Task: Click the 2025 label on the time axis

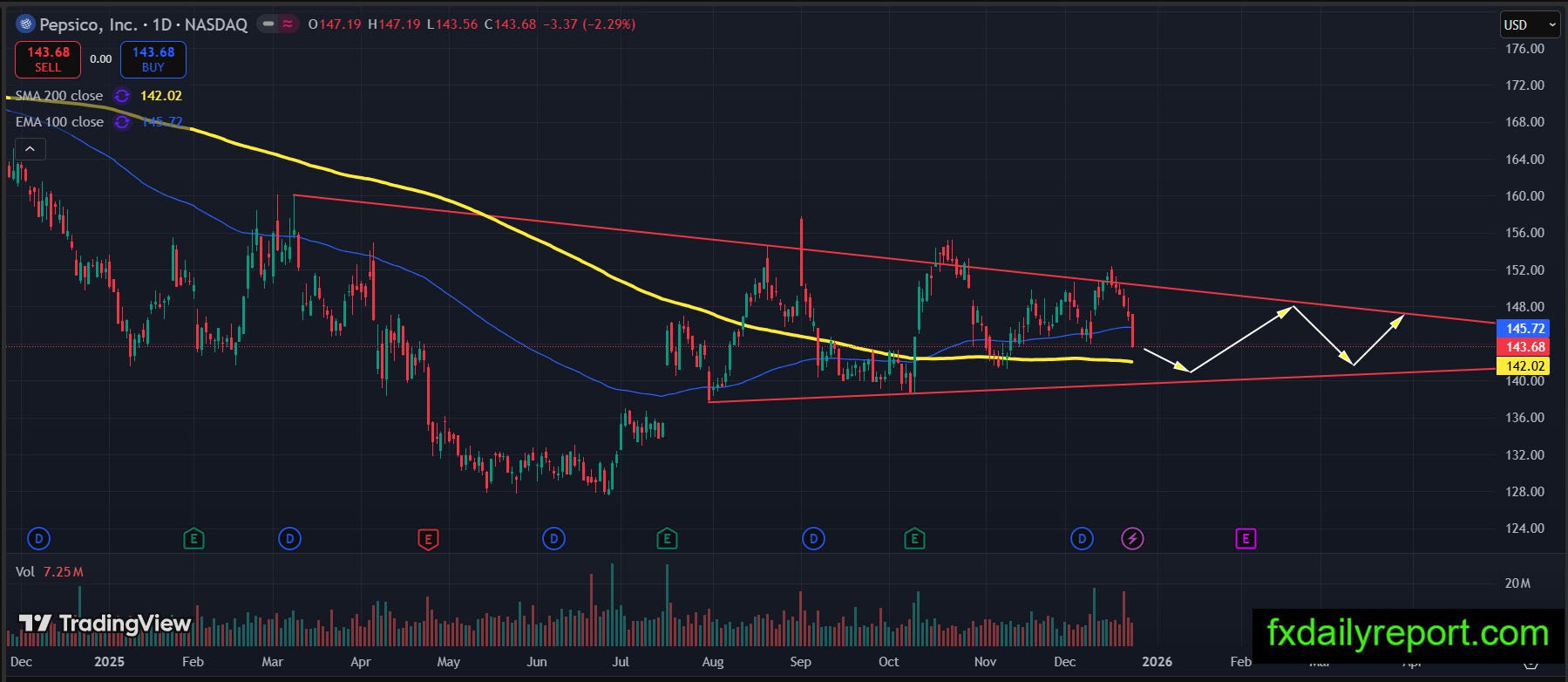Action: pyautogui.click(x=109, y=662)
